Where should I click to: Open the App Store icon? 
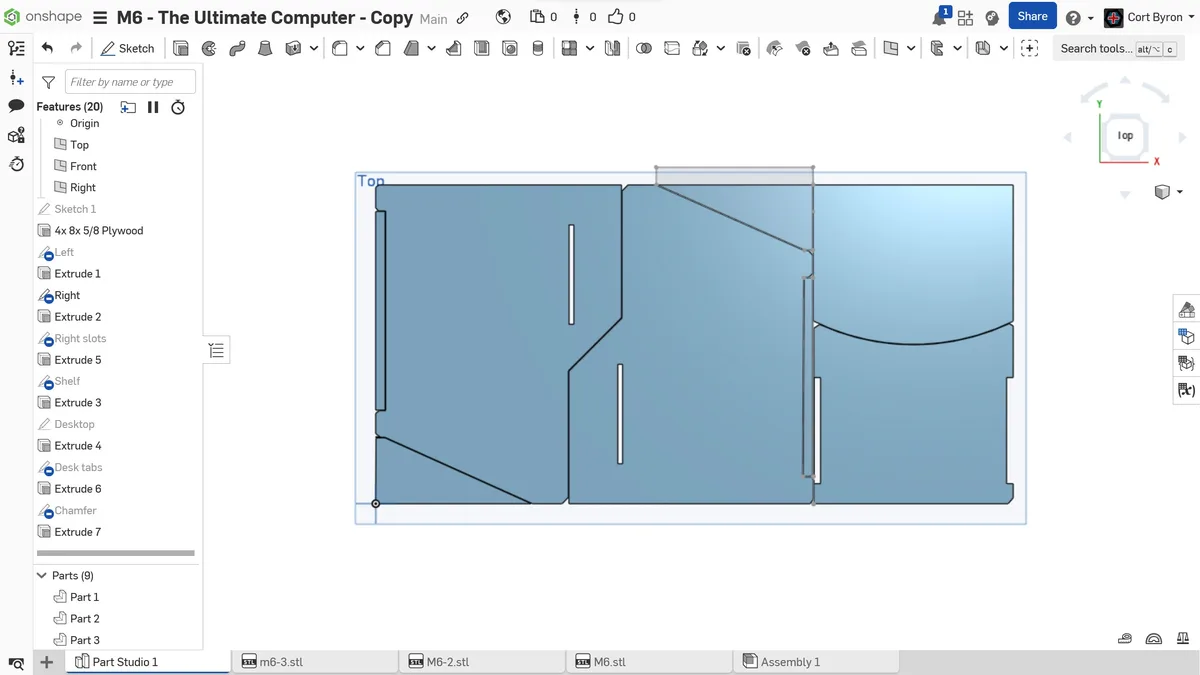tap(965, 17)
